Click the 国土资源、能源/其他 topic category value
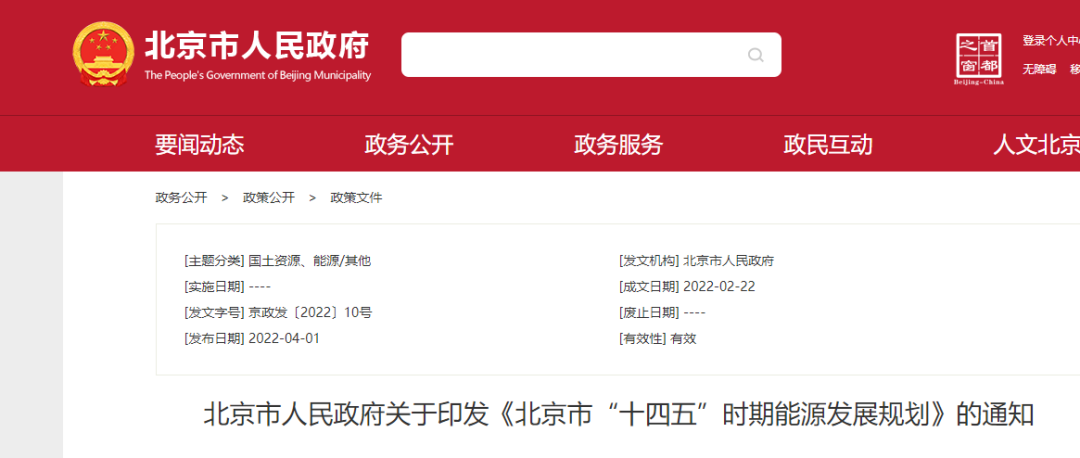1080x458 pixels. (309, 261)
